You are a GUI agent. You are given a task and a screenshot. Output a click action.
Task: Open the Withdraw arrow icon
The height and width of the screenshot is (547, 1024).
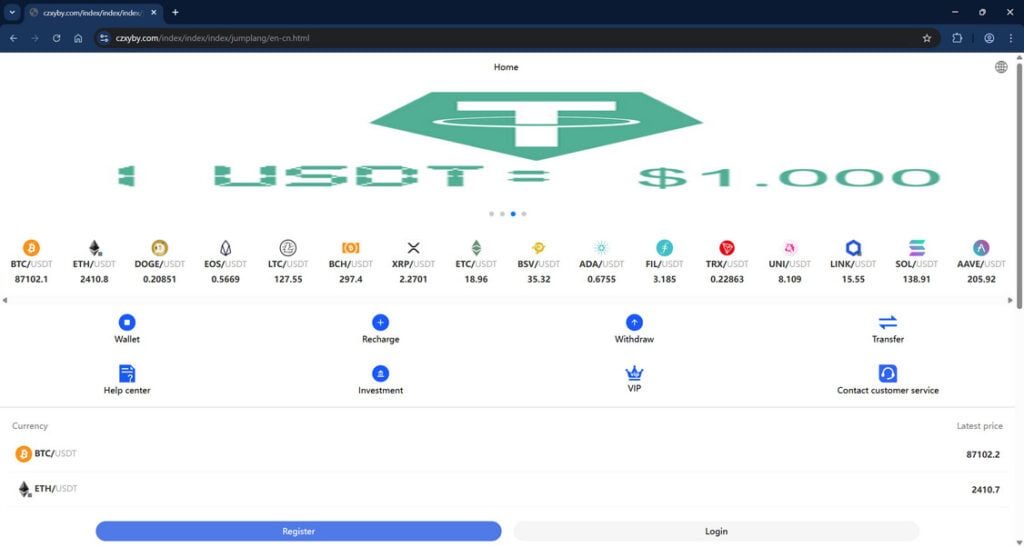click(634, 322)
